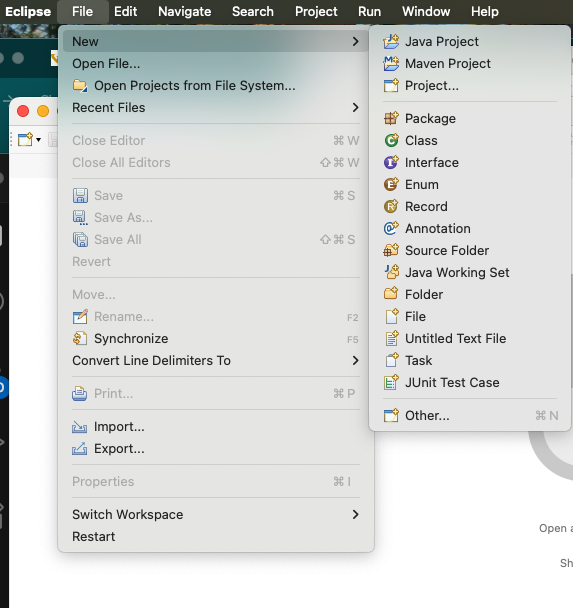Choose the Maven Project icon

pyautogui.click(x=391, y=64)
